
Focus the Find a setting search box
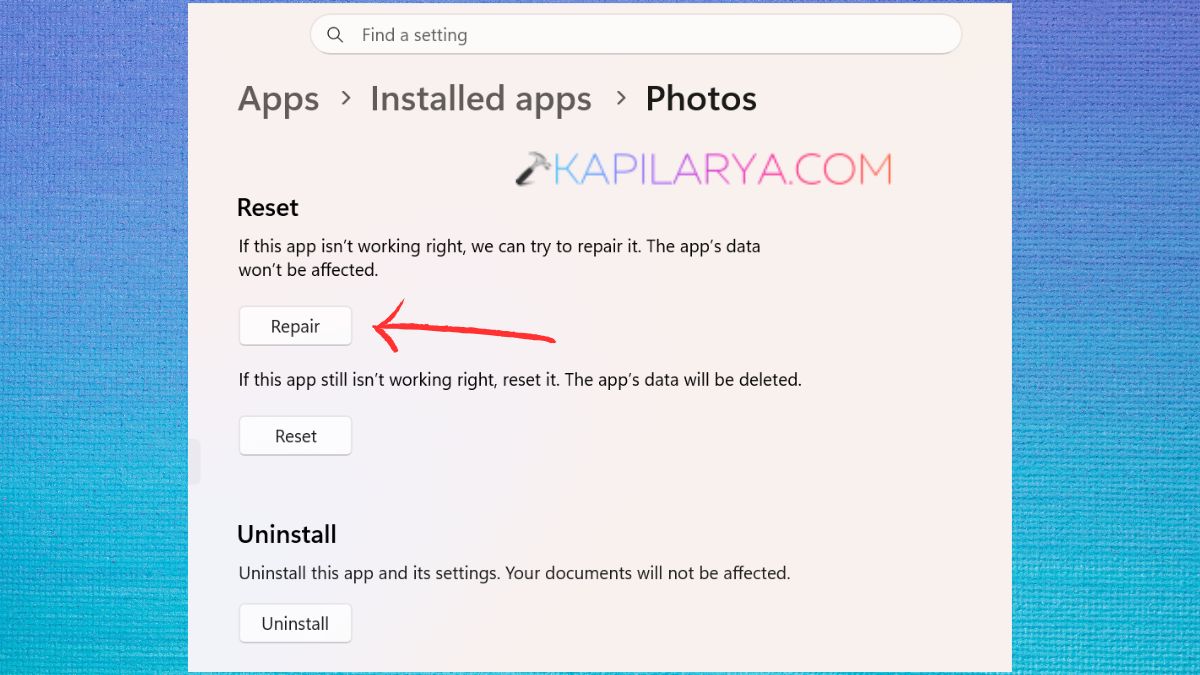click(636, 35)
